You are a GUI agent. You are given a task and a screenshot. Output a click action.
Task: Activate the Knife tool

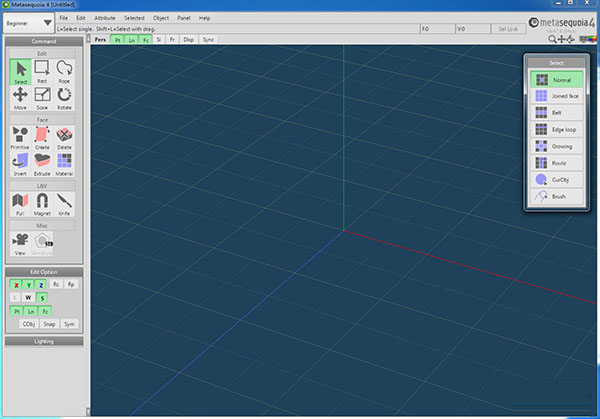point(64,202)
